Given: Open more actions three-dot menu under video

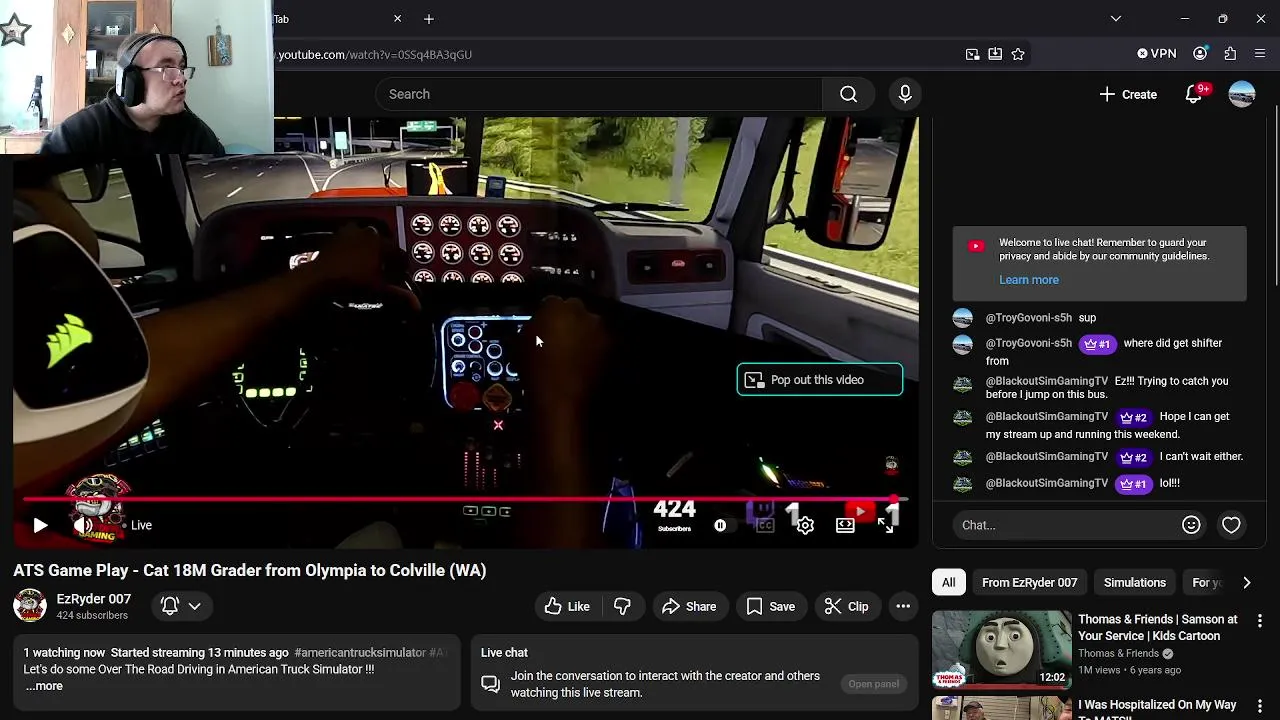Looking at the screenshot, I should pyautogui.click(x=903, y=606).
